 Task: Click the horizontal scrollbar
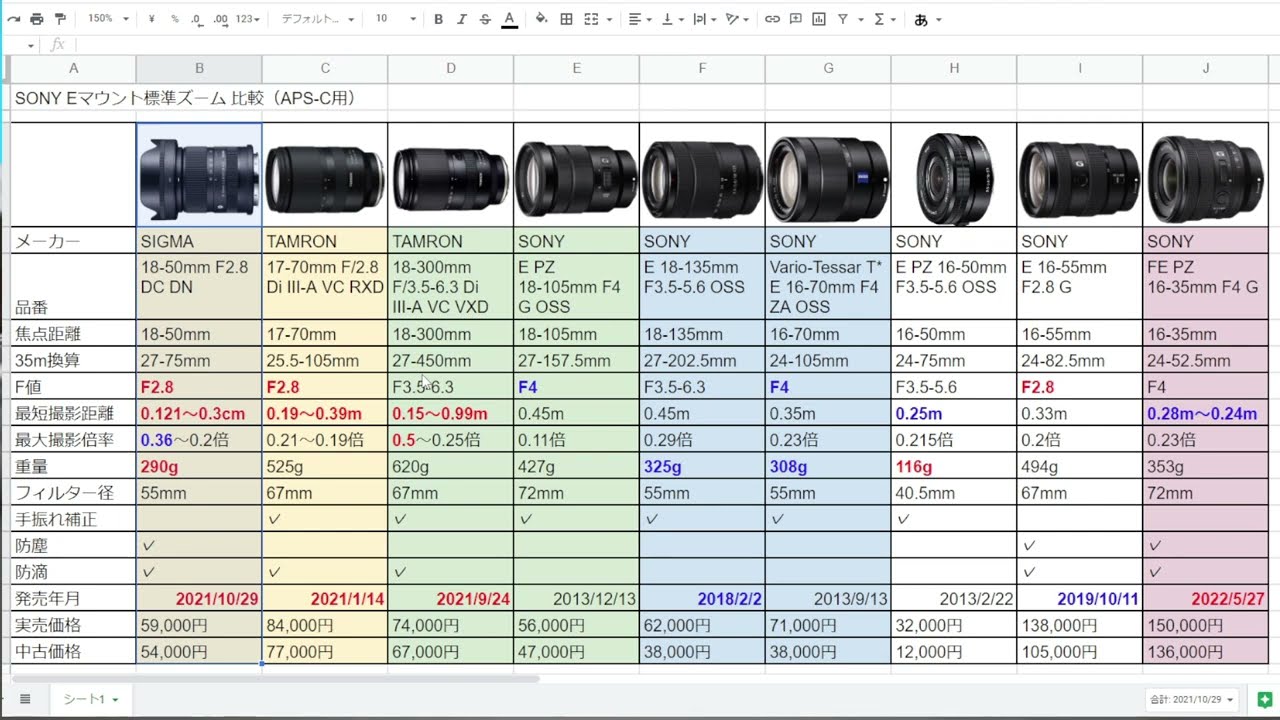point(274,679)
